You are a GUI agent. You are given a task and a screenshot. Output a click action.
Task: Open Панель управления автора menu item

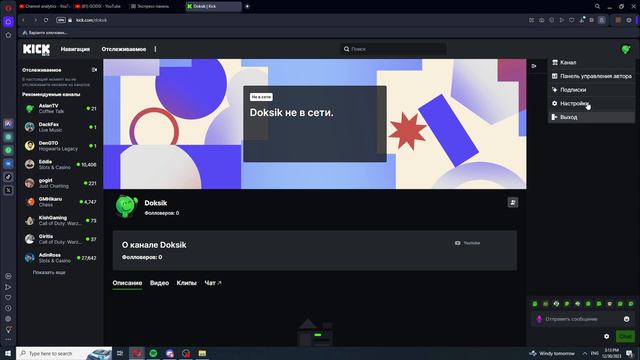(x=591, y=76)
